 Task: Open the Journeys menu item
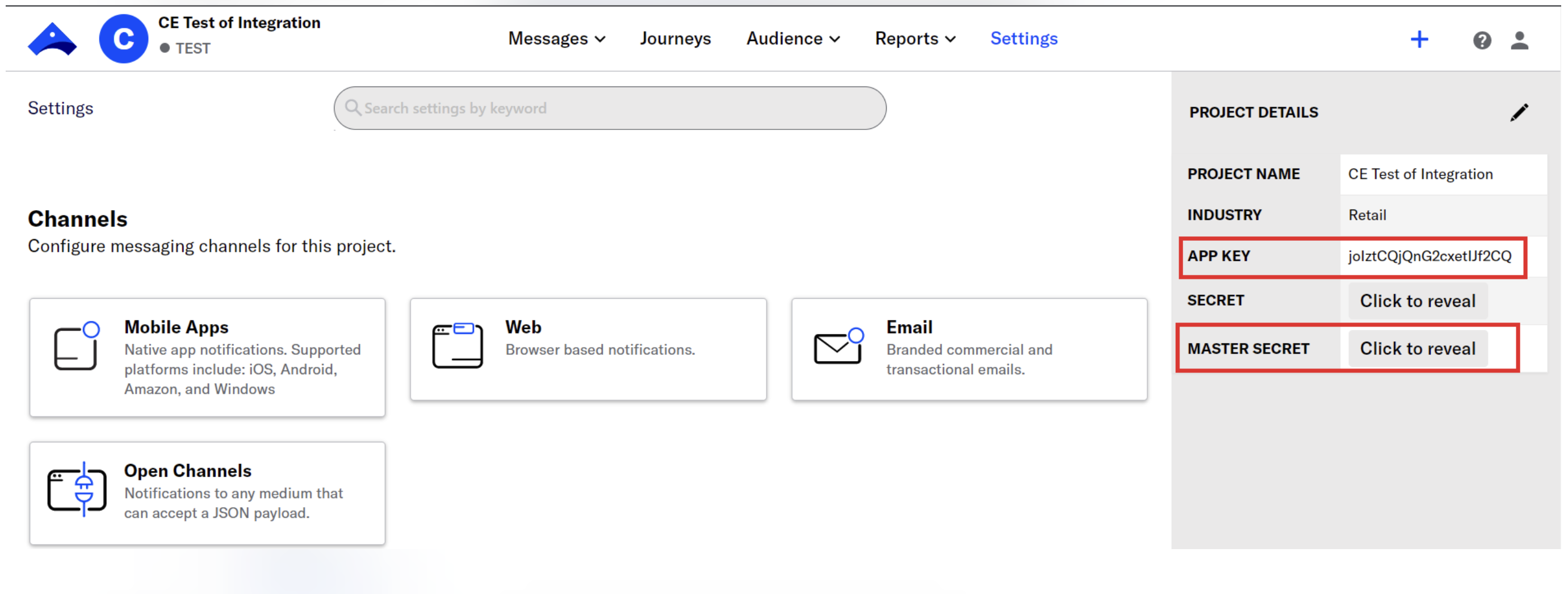point(675,39)
